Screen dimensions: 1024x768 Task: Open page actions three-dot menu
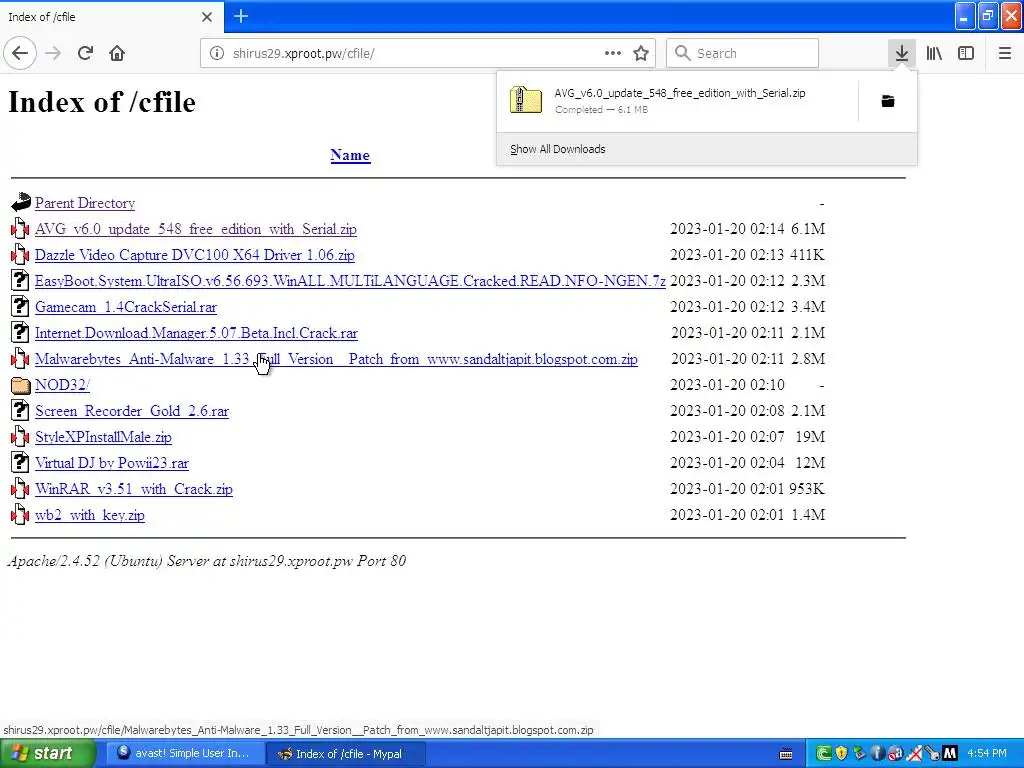[x=613, y=53]
